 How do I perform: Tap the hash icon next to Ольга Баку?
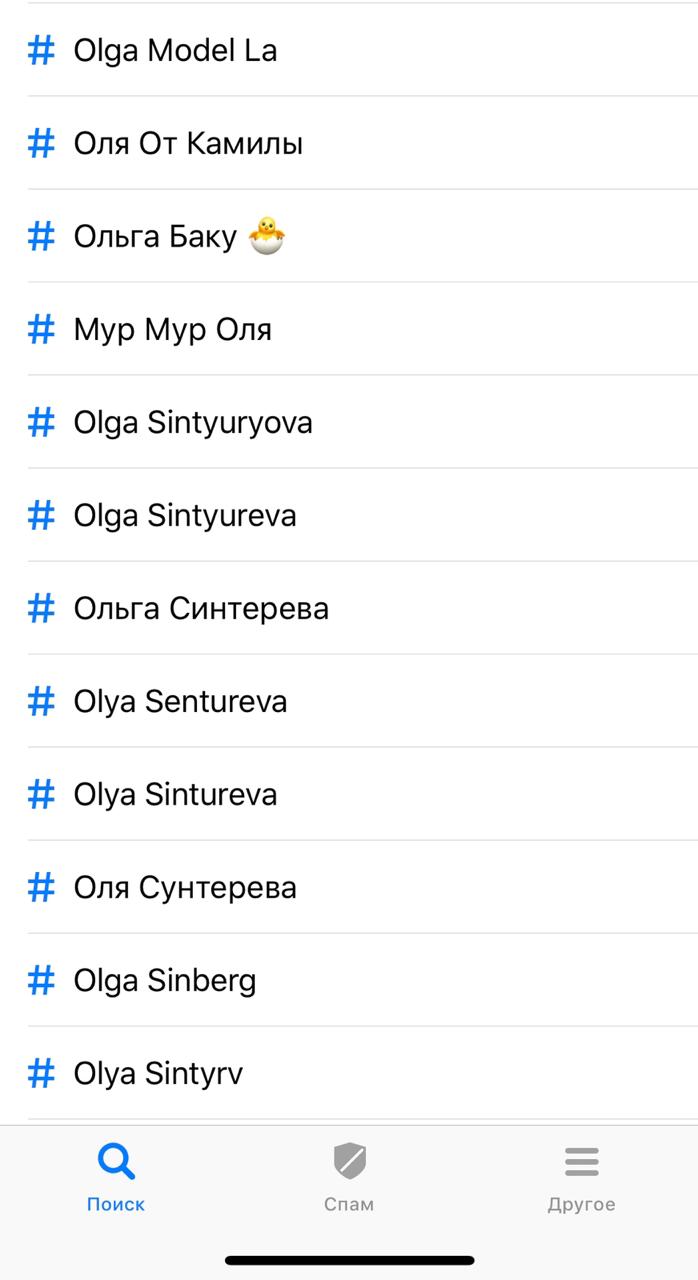click(41, 236)
